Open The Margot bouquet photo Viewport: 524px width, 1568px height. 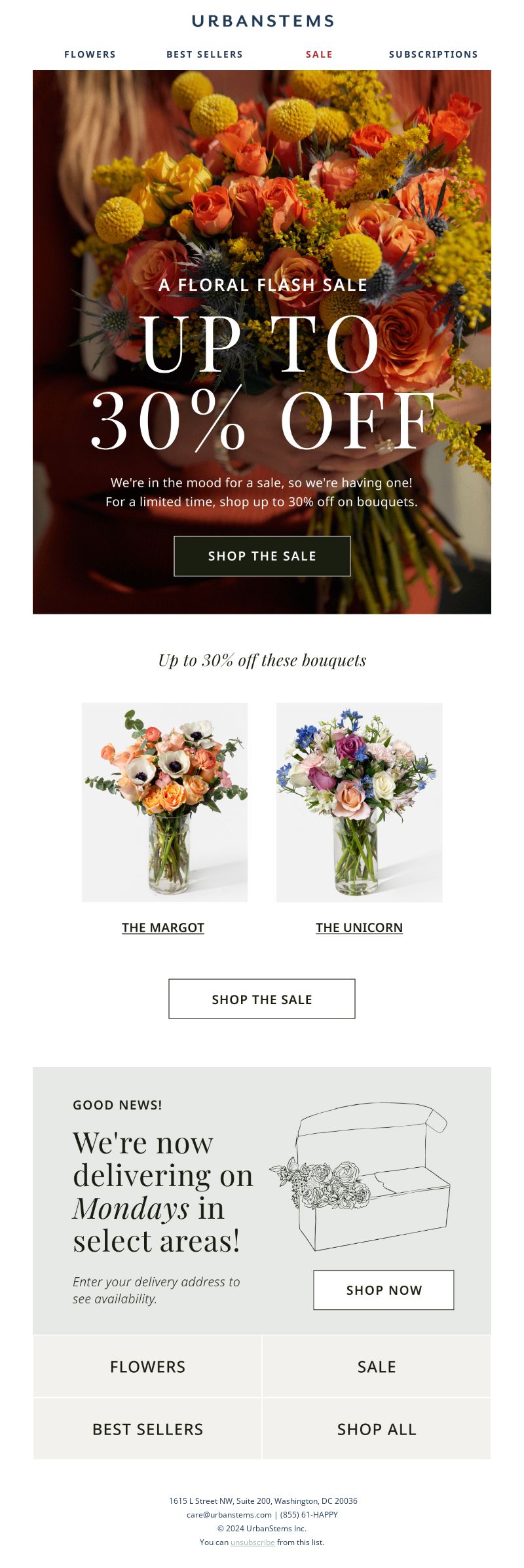point(164,802)
